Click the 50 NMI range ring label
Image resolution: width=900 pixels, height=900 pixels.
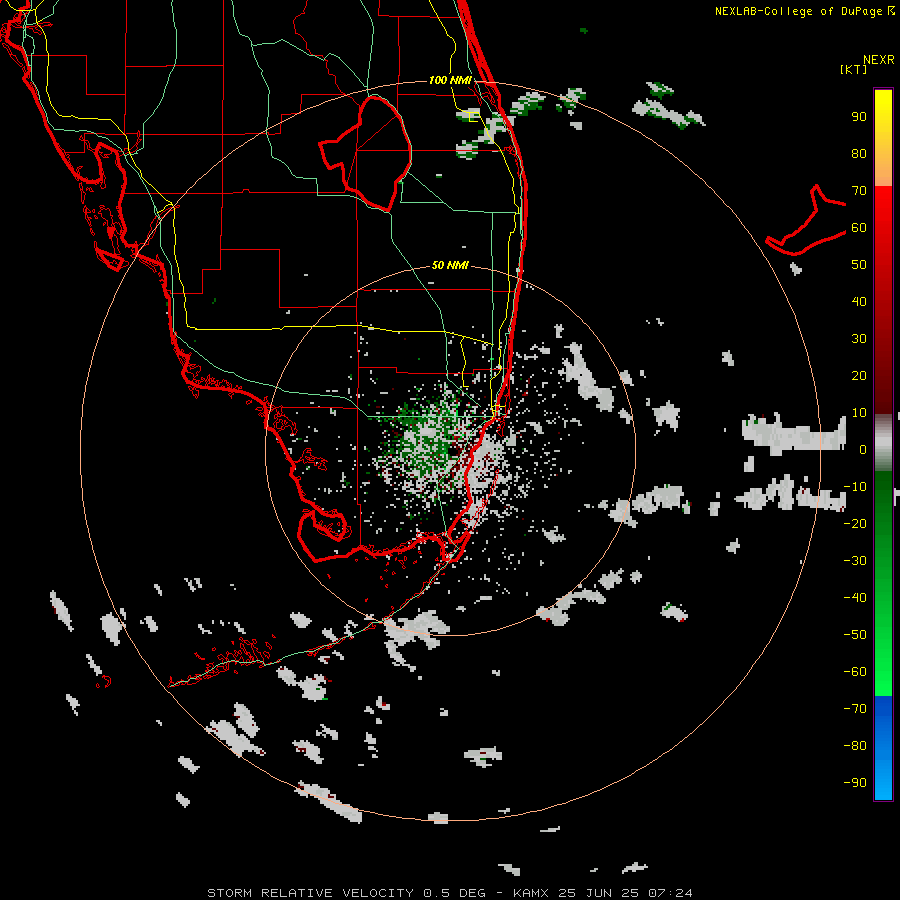click(450, 265)
